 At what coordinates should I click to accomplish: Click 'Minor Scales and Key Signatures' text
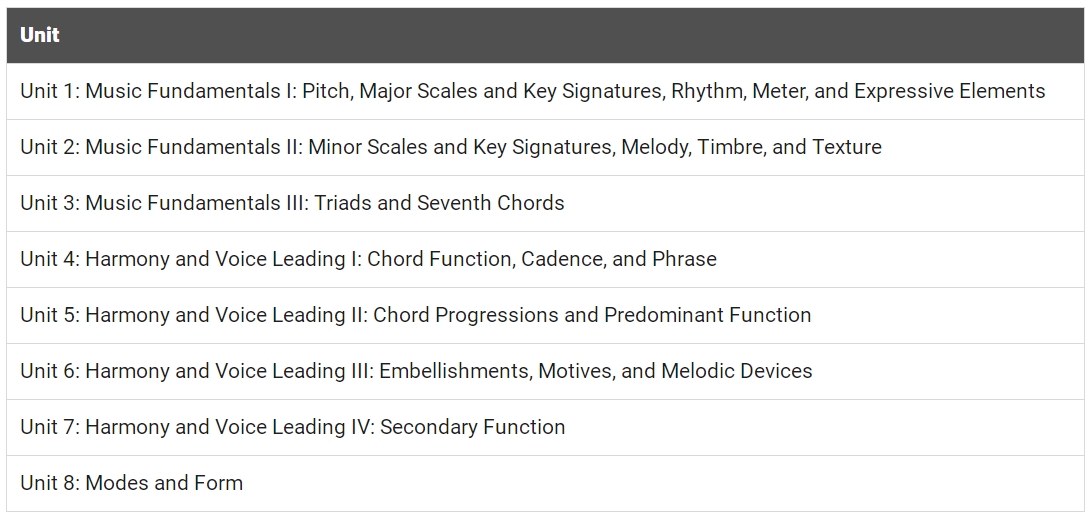(x=461, y=147)
